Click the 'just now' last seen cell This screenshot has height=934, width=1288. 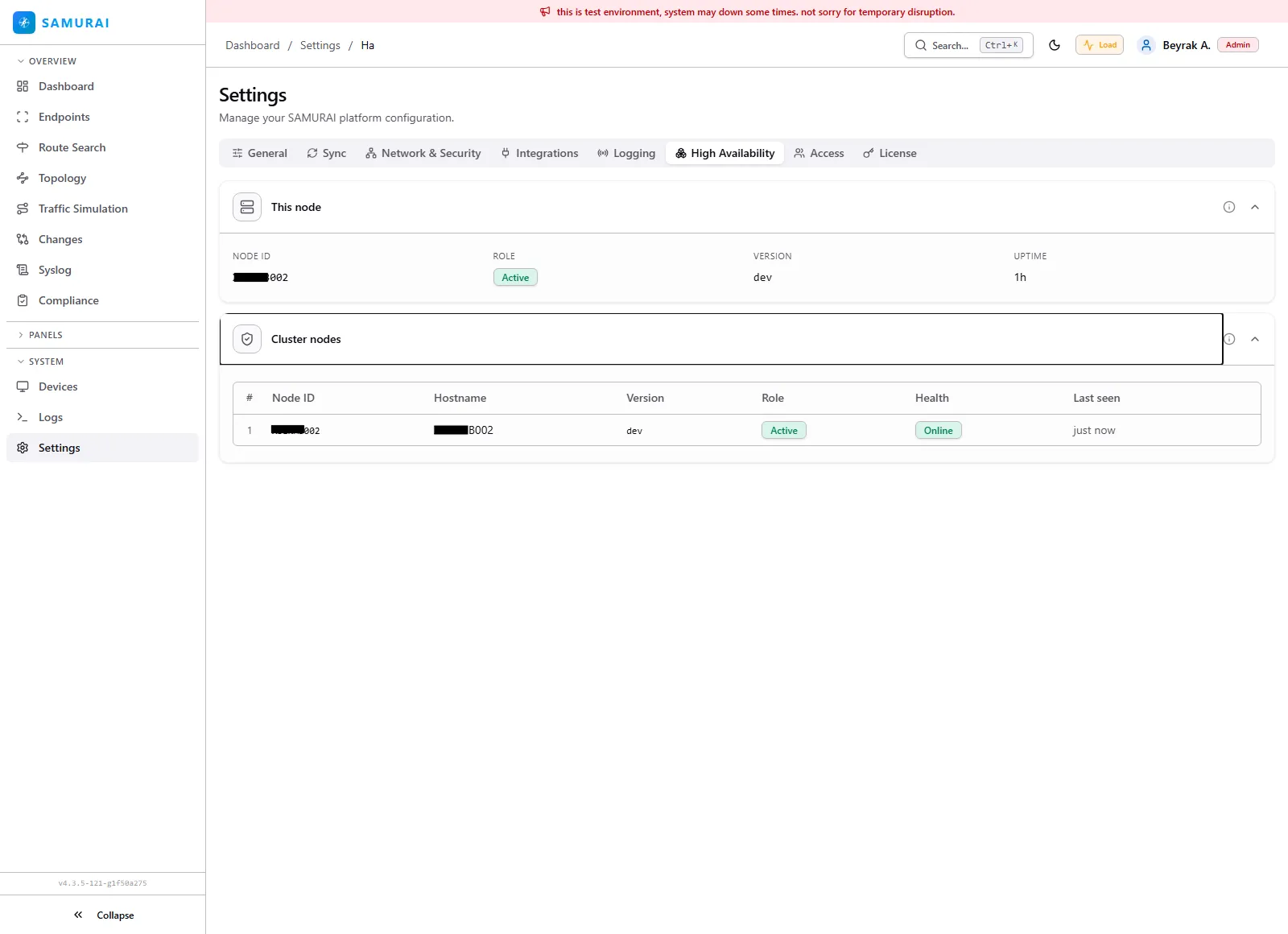pyautogui.click(x=1094, y=430)
